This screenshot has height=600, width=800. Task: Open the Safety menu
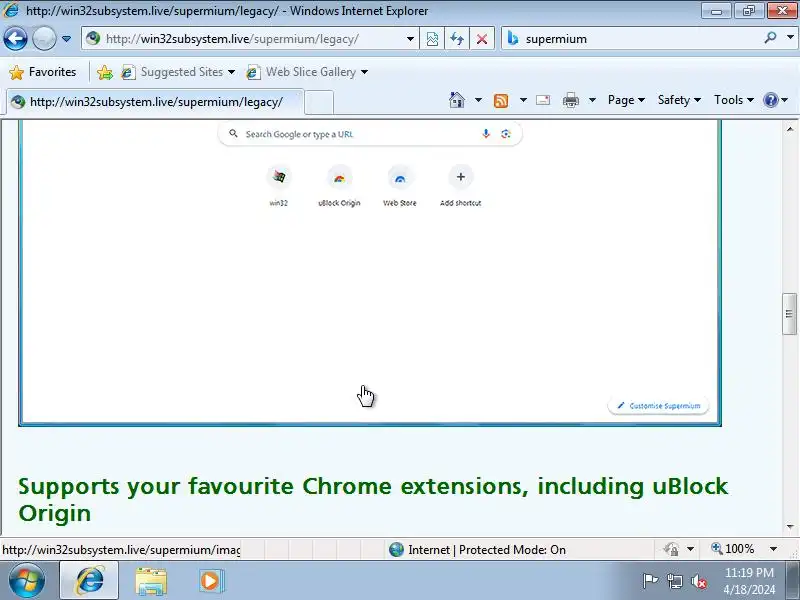tap(679, 100)
